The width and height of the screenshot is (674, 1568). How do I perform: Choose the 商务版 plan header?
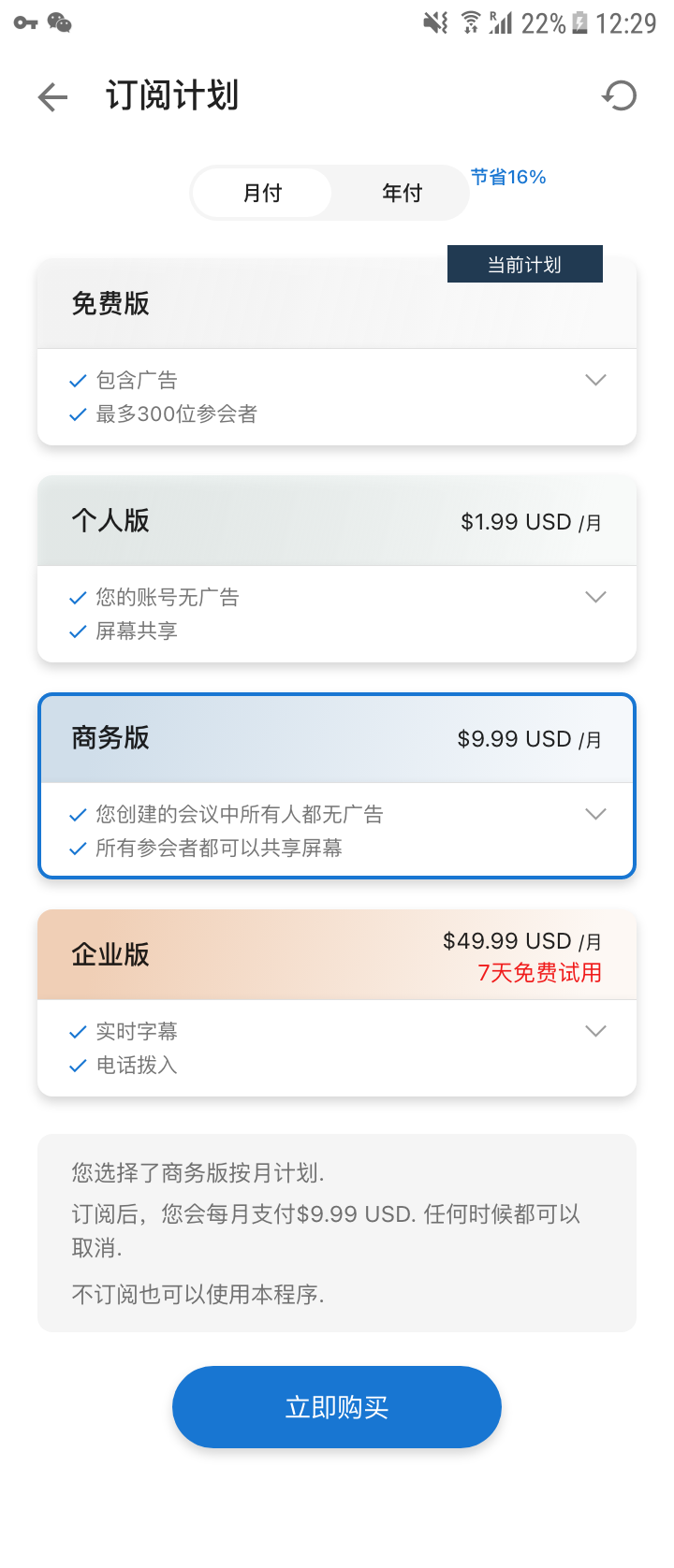(337, 738)
